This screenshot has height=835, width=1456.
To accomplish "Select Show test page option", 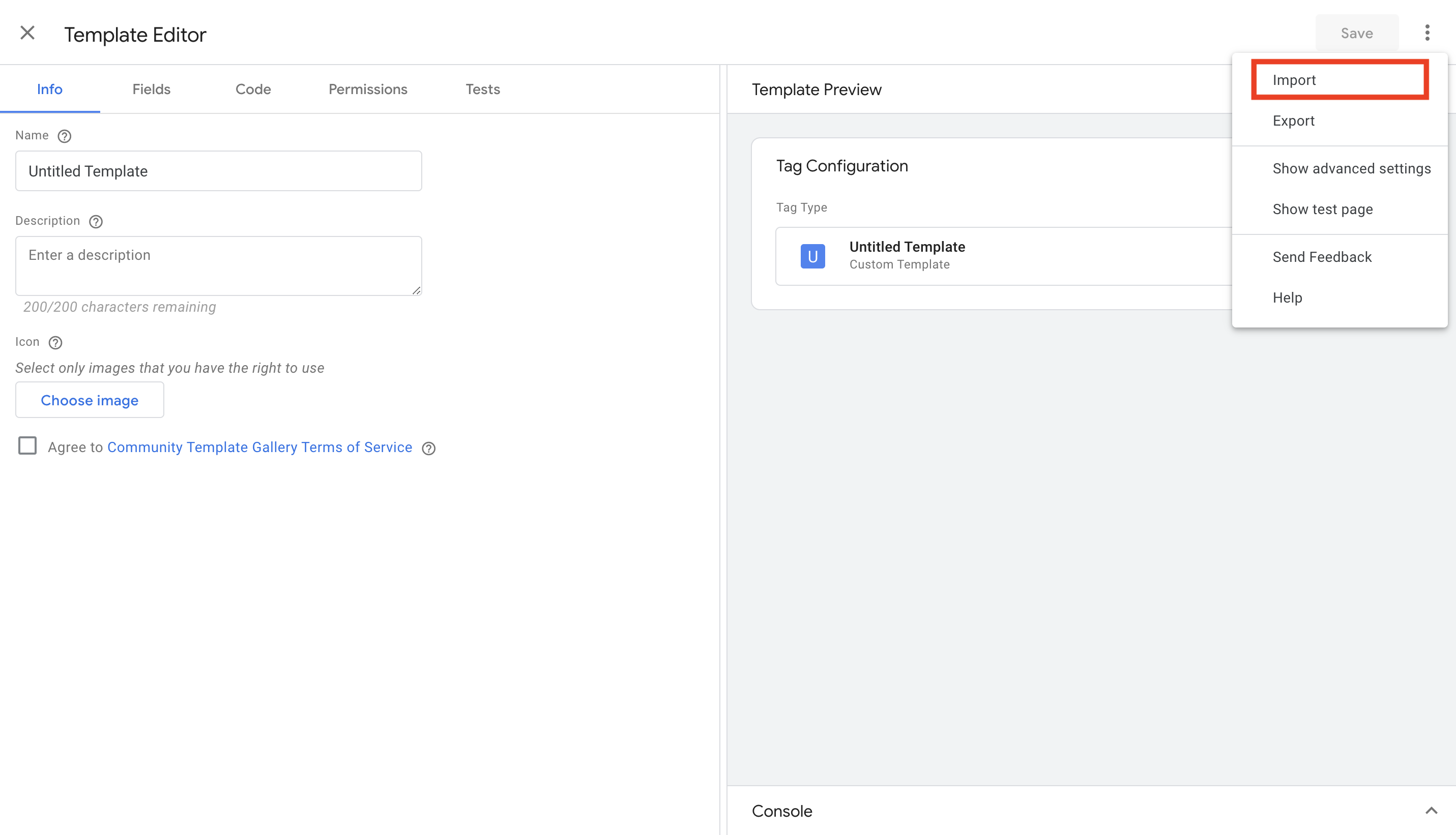I will click(x=1322, y=208).
